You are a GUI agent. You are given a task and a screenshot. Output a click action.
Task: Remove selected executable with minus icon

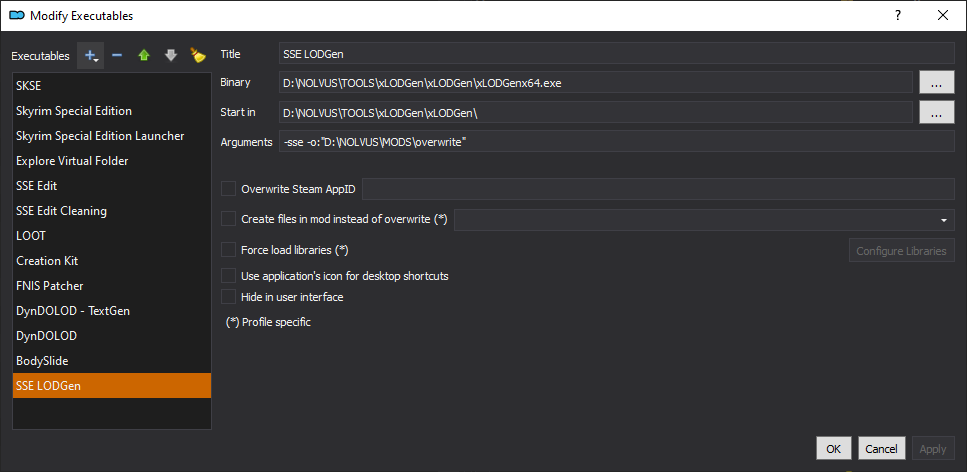pos(117,56)
